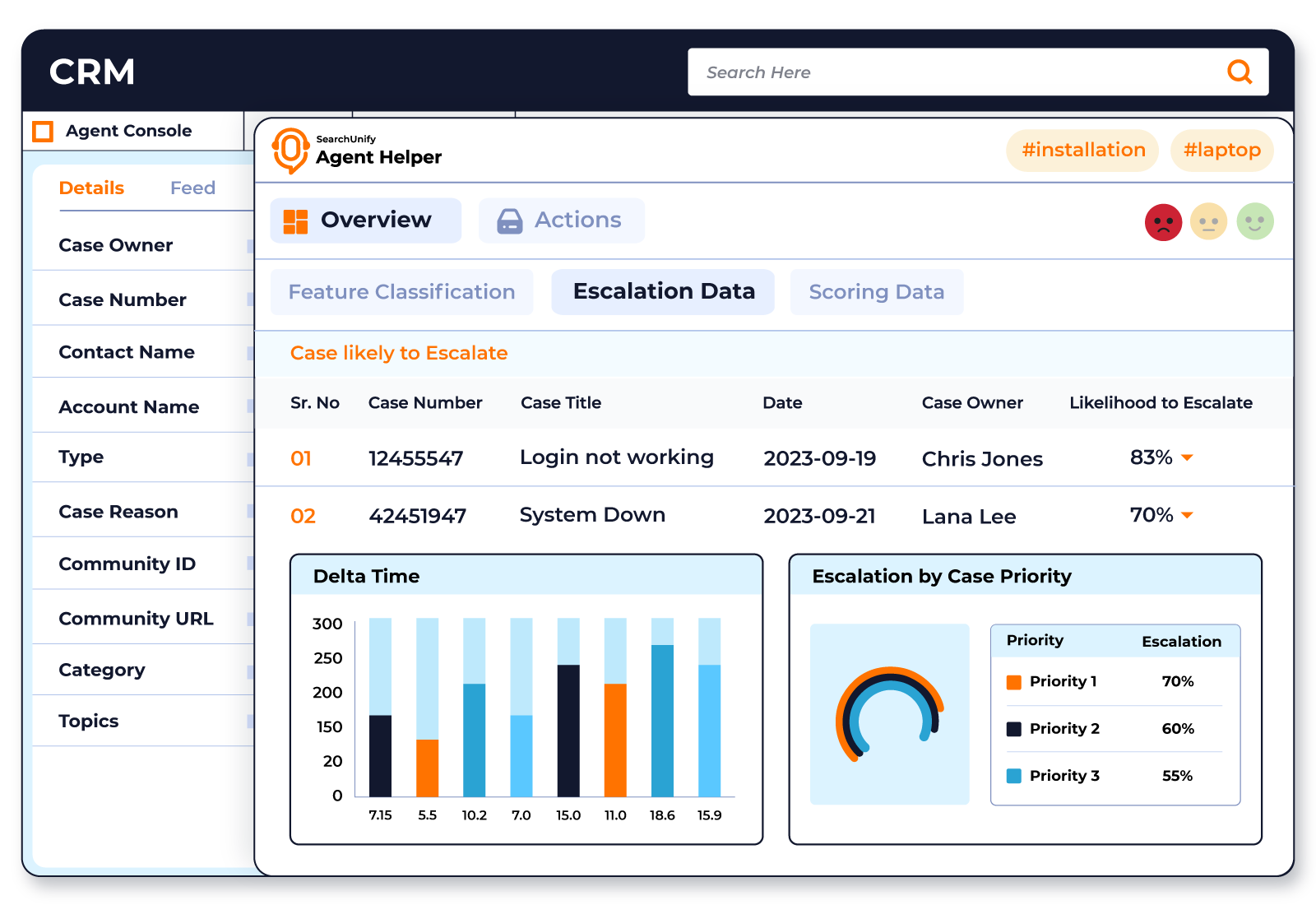Click the Priority 1 70% value
The image size is (1316, 905).
1178,682
